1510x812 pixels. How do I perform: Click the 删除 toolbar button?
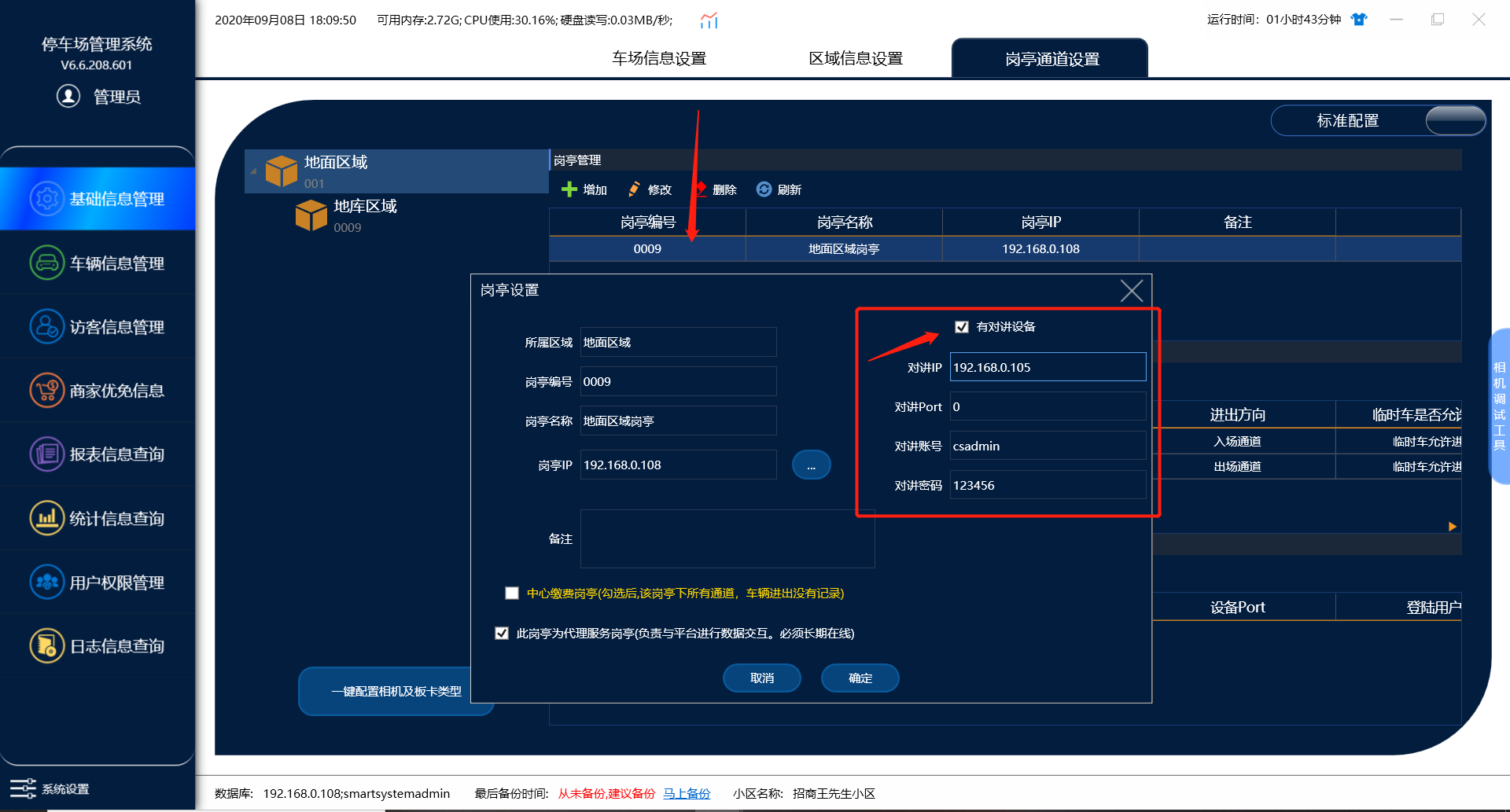[716, 189]
